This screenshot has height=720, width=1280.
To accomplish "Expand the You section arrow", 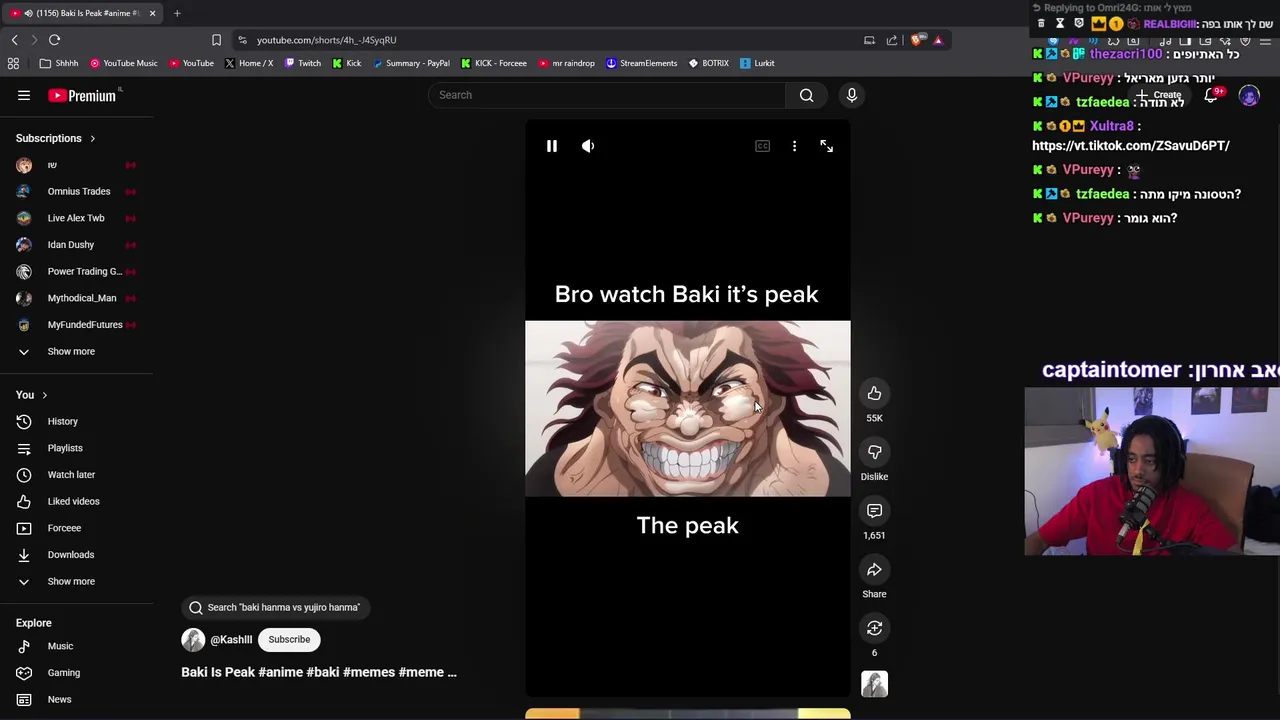I will 44,395.
